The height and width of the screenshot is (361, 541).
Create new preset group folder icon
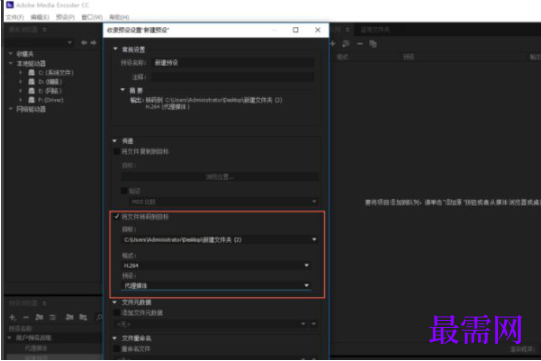39,317
